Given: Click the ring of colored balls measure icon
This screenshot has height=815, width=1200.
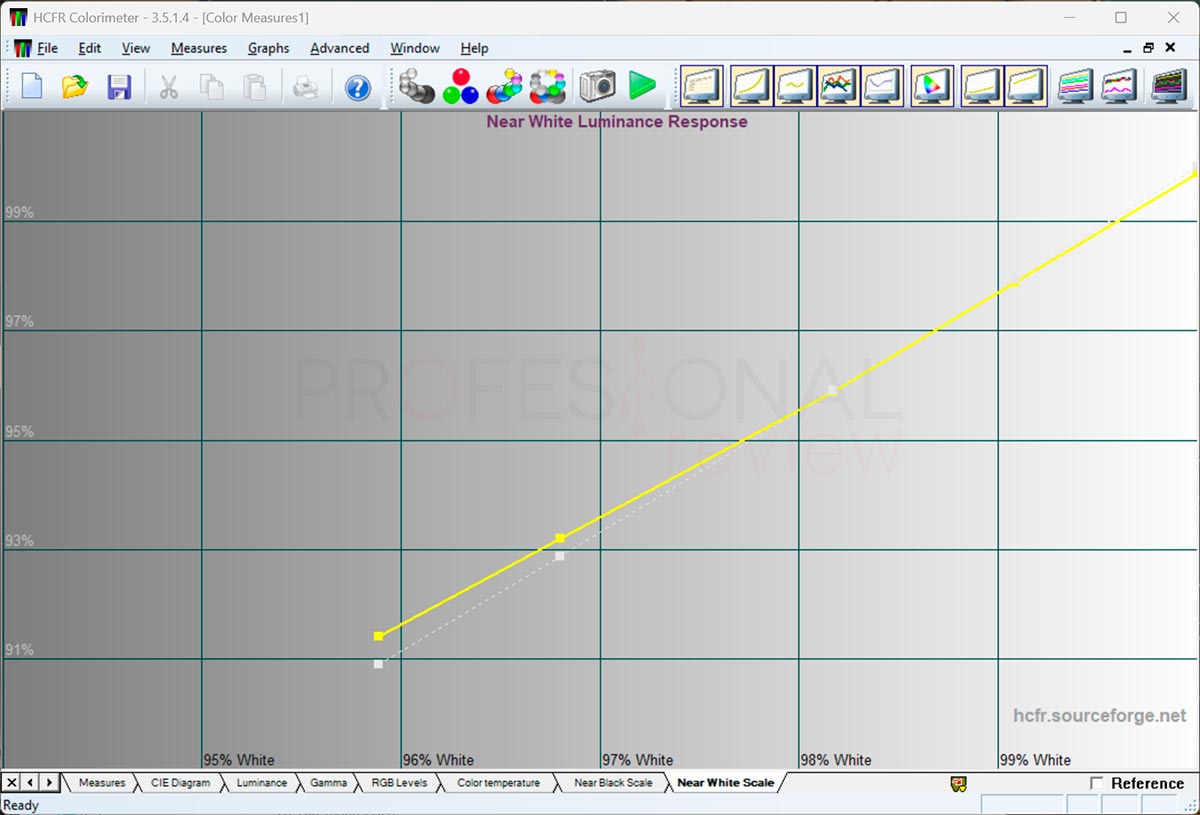Looking at the screenshot, I should tap(549, 86).
